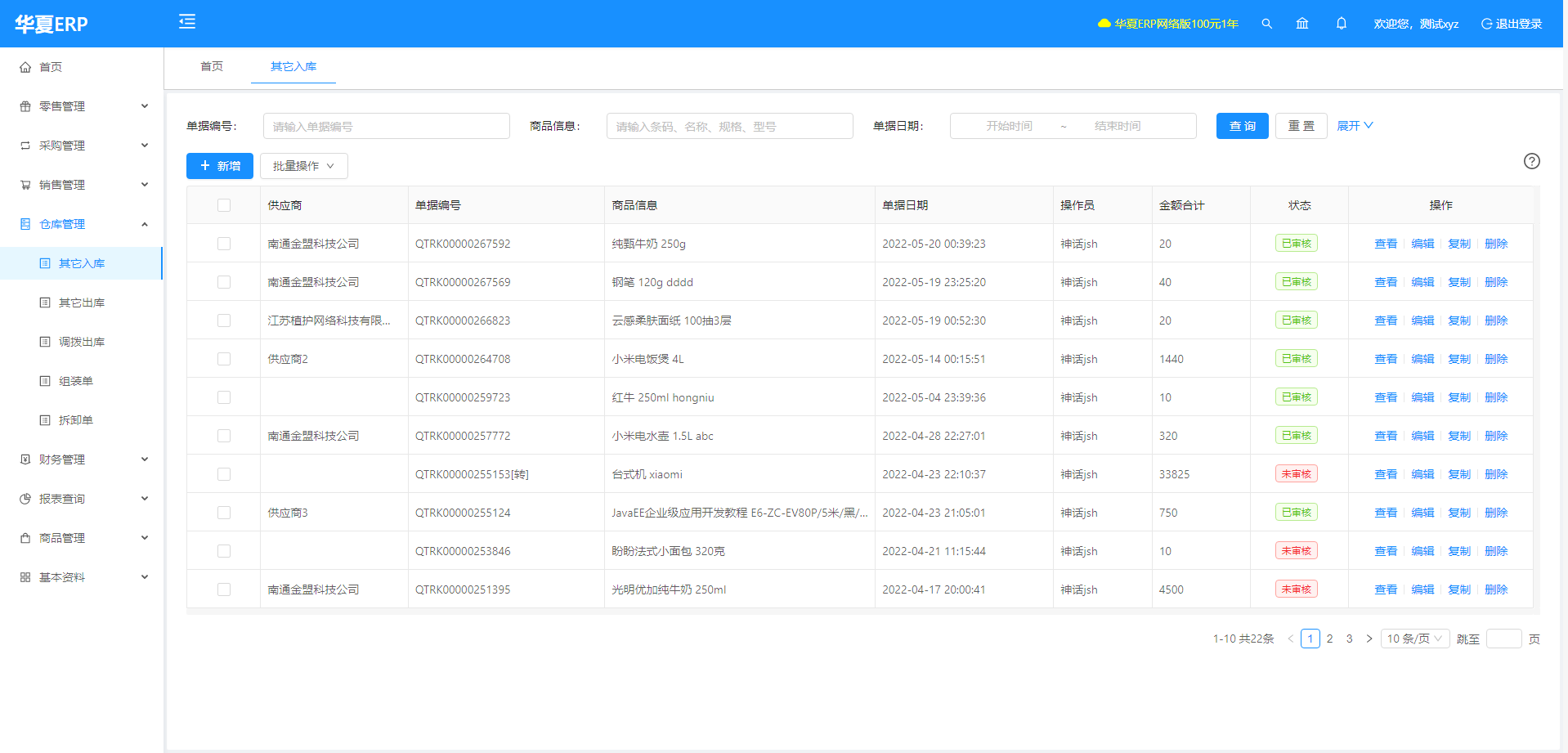
Task: Click 删除 for QTRK00000251395
Action: coord(1496,589)
